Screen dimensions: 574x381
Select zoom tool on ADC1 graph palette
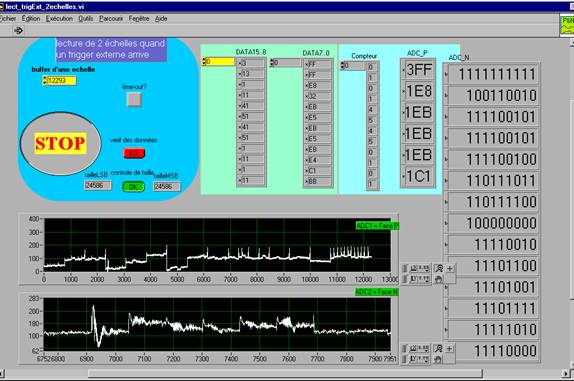(438, 269)
